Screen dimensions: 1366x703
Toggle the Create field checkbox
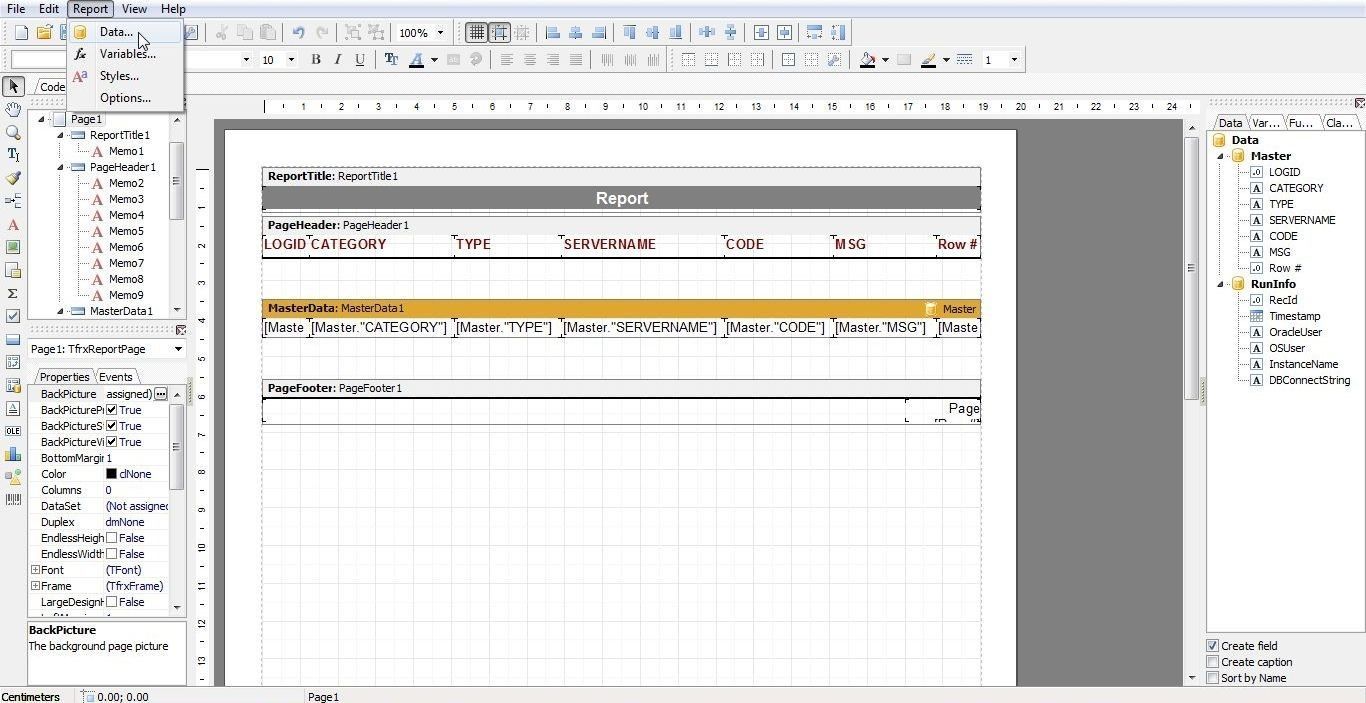(x=1213, y=646)
